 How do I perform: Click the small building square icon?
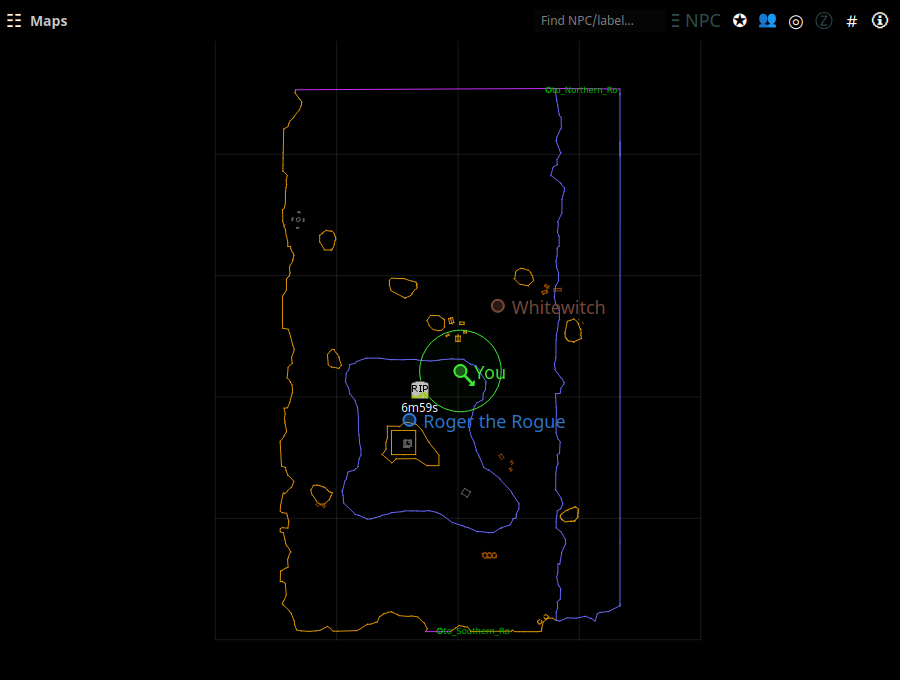(408, 443)
